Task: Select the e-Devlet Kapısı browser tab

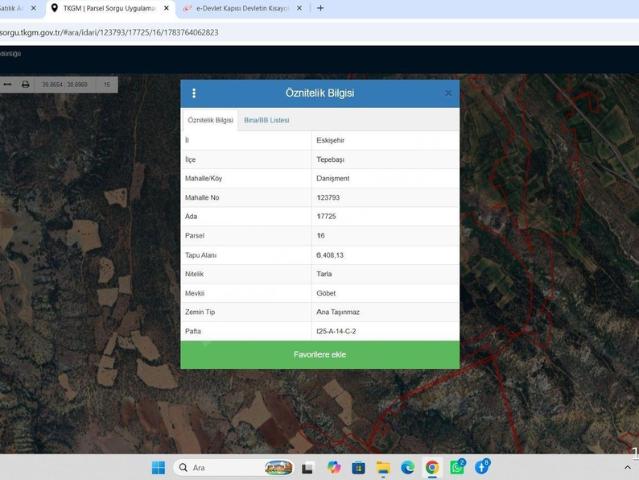Action: pyautogui.click(x=242, y=8)
